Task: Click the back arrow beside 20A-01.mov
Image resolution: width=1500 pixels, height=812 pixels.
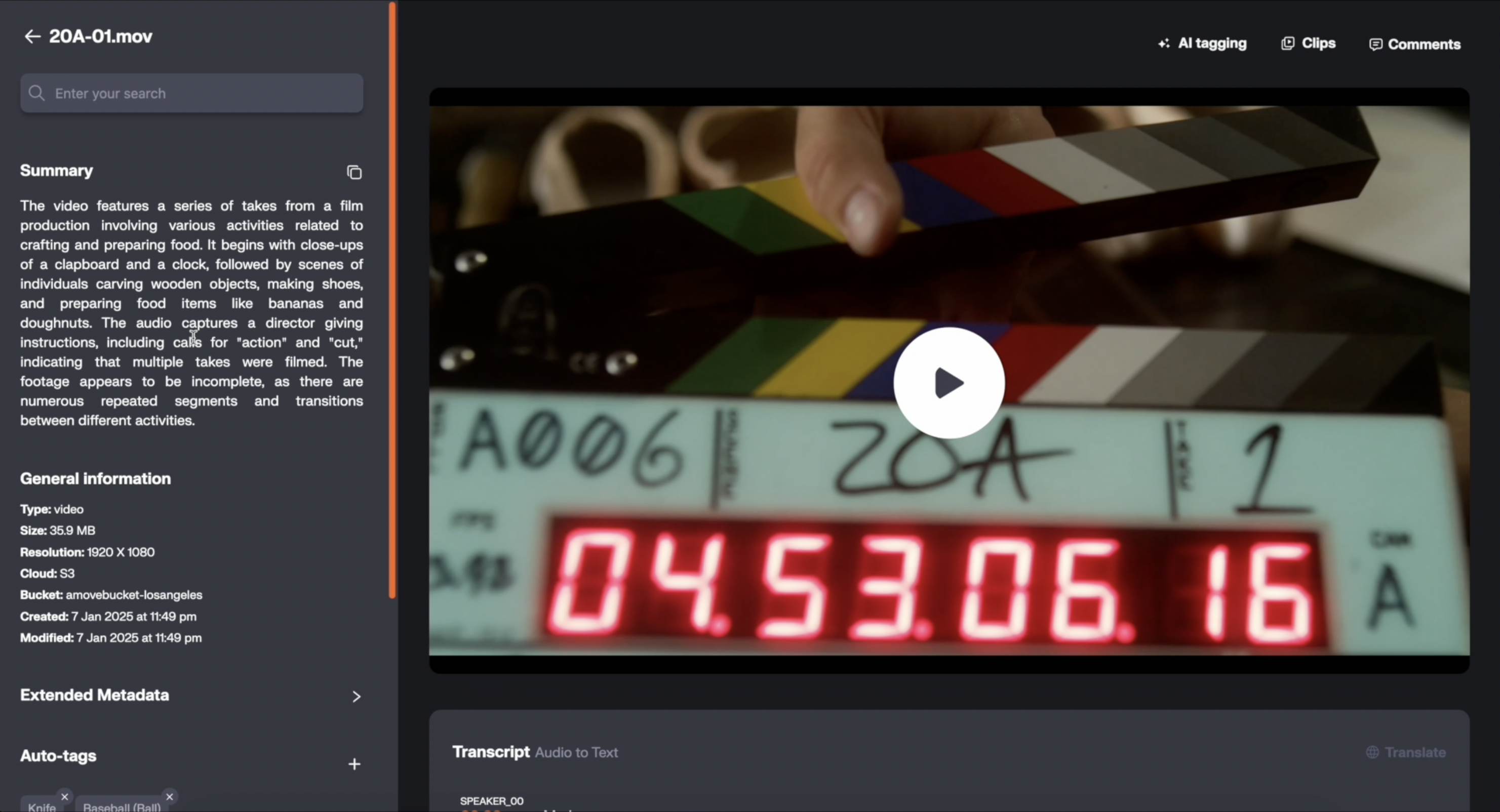Action: 32,36
